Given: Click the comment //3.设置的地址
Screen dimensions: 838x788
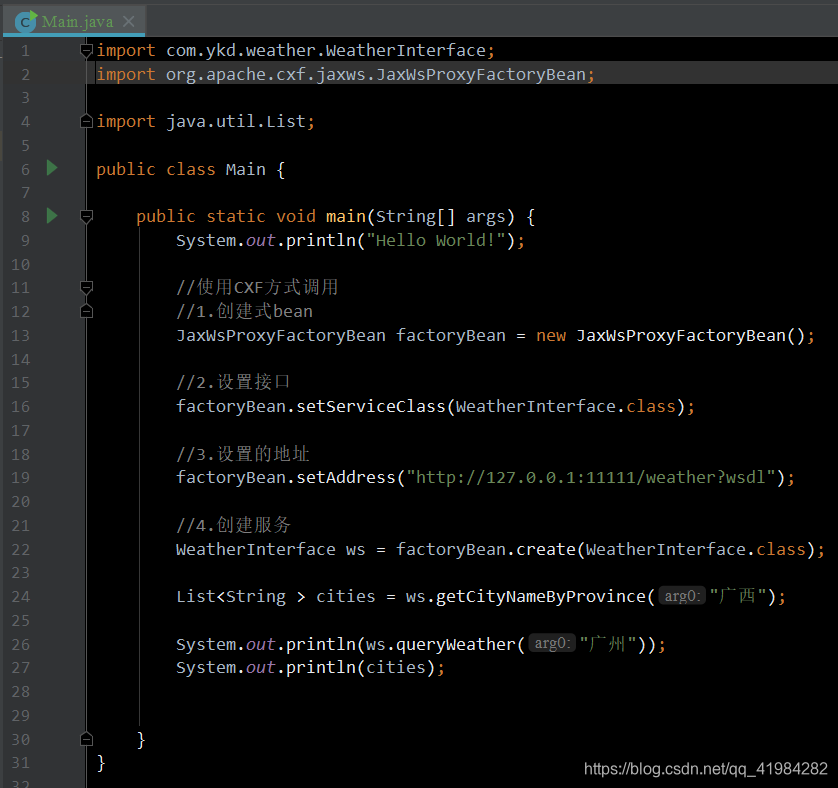Looking at the screenshot, I should 243,454.
